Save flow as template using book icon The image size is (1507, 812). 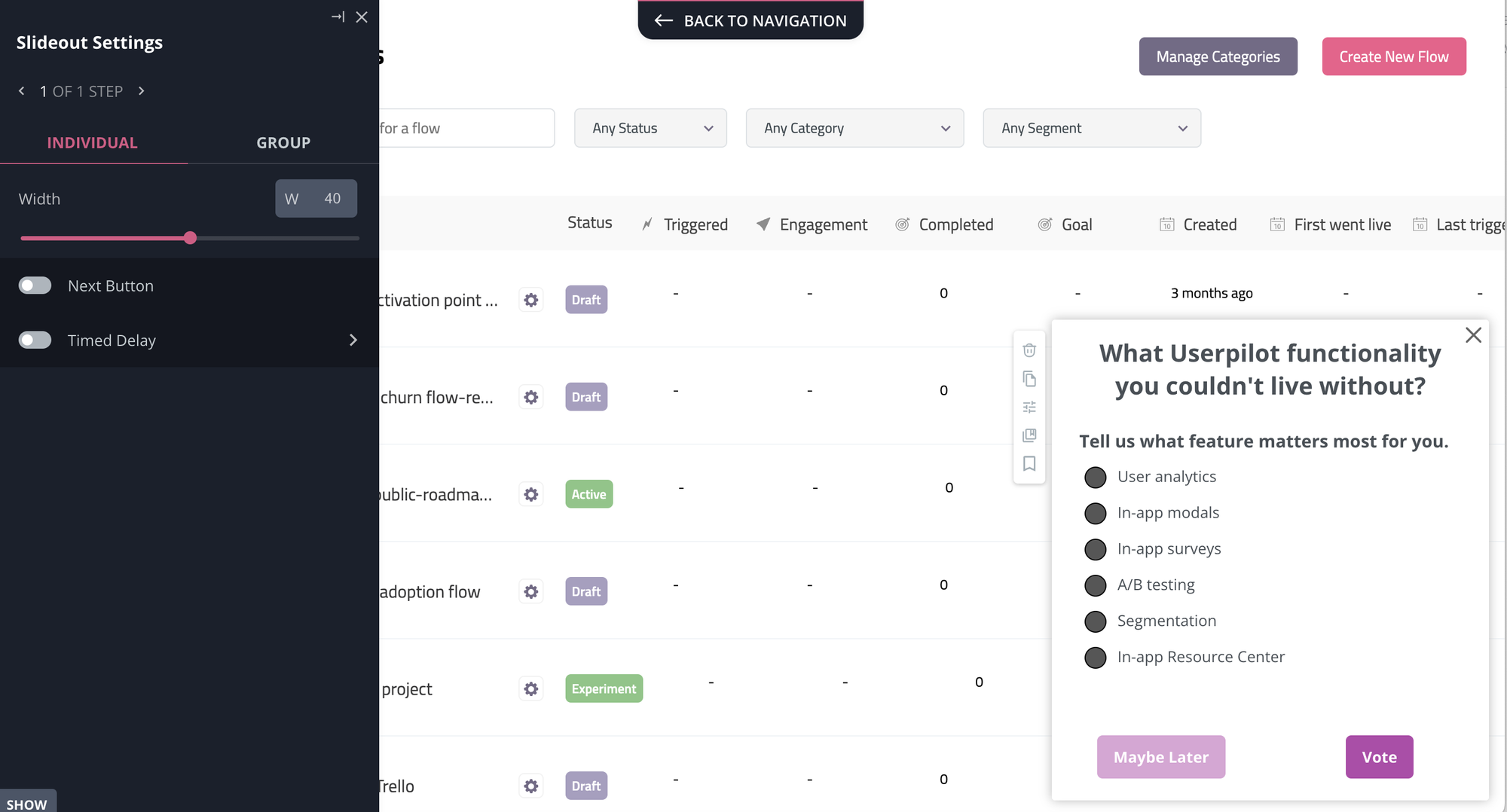1029,435
